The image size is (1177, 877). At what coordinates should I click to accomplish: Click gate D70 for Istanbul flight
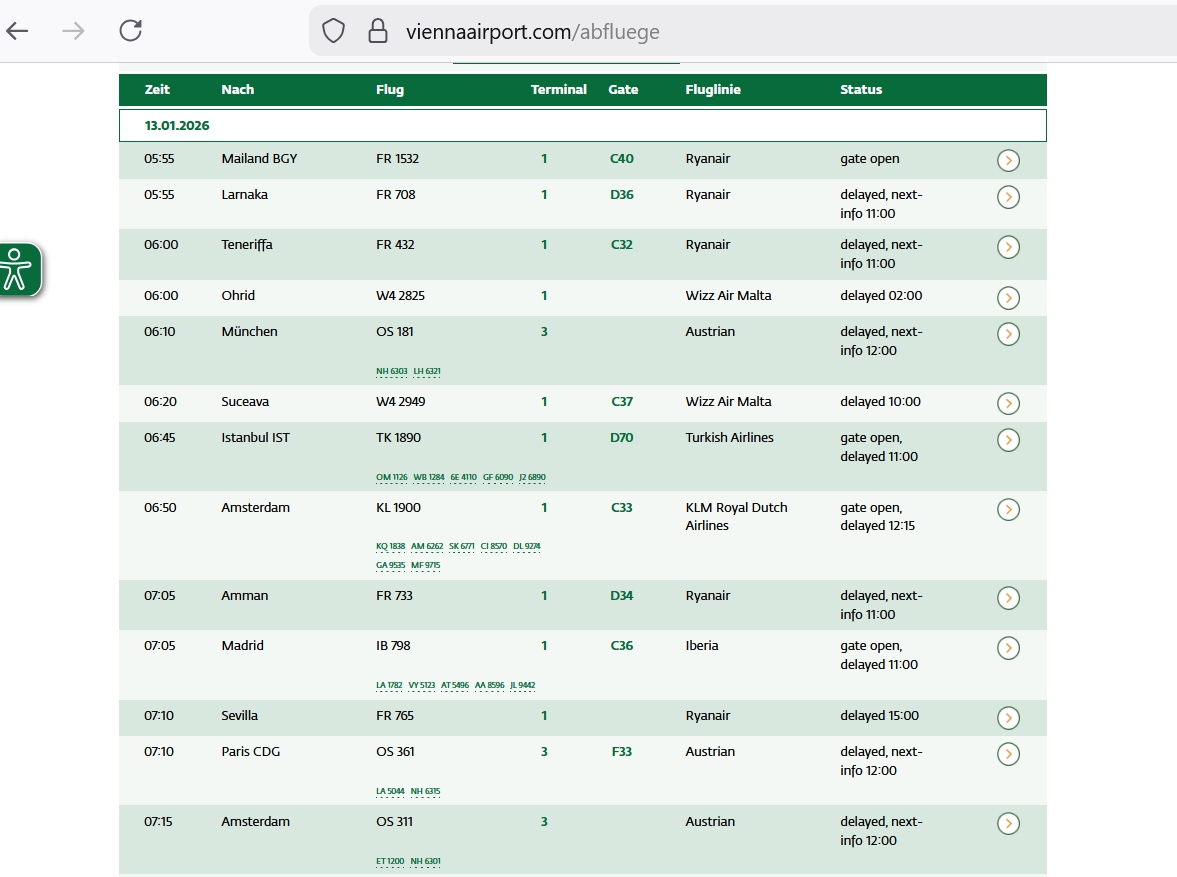tap(622, 438)
